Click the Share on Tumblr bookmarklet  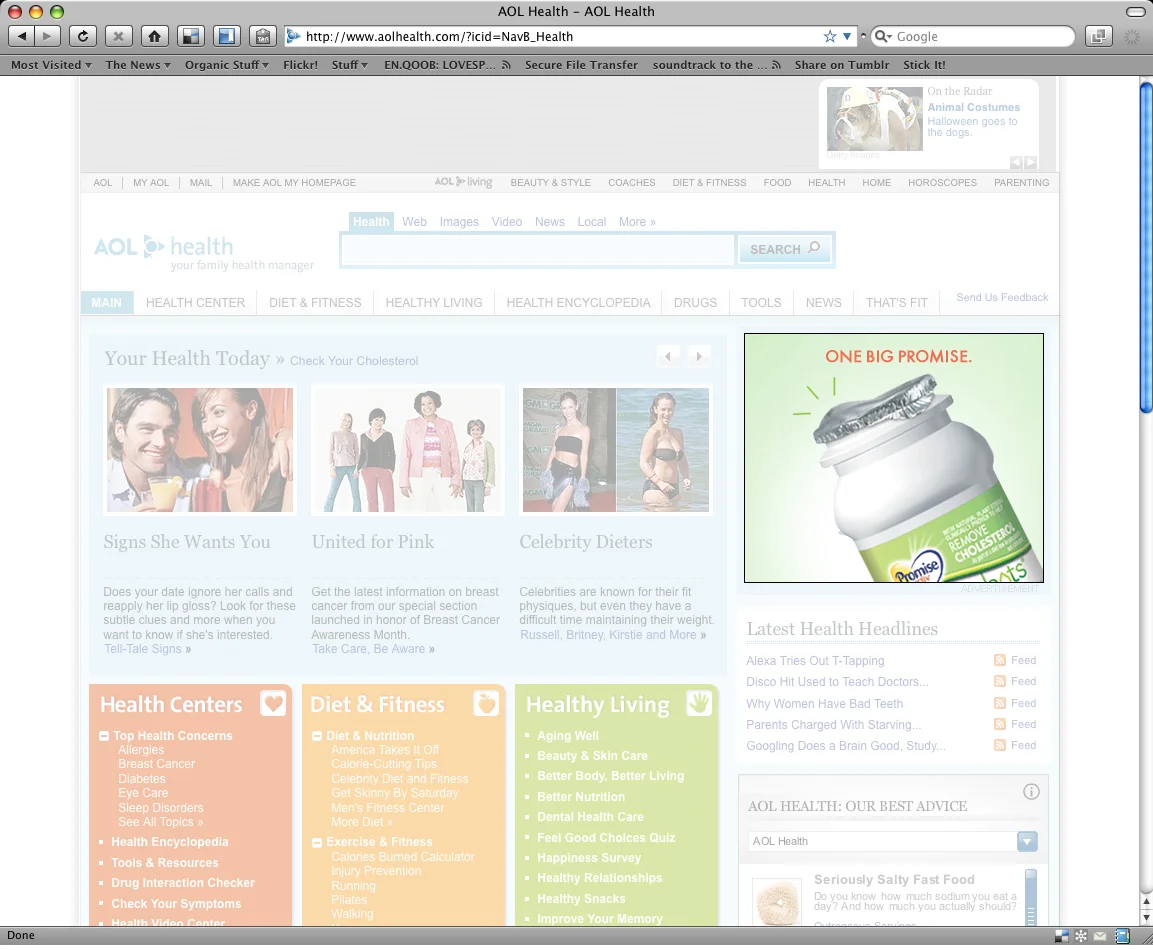(x=841, y=65)
